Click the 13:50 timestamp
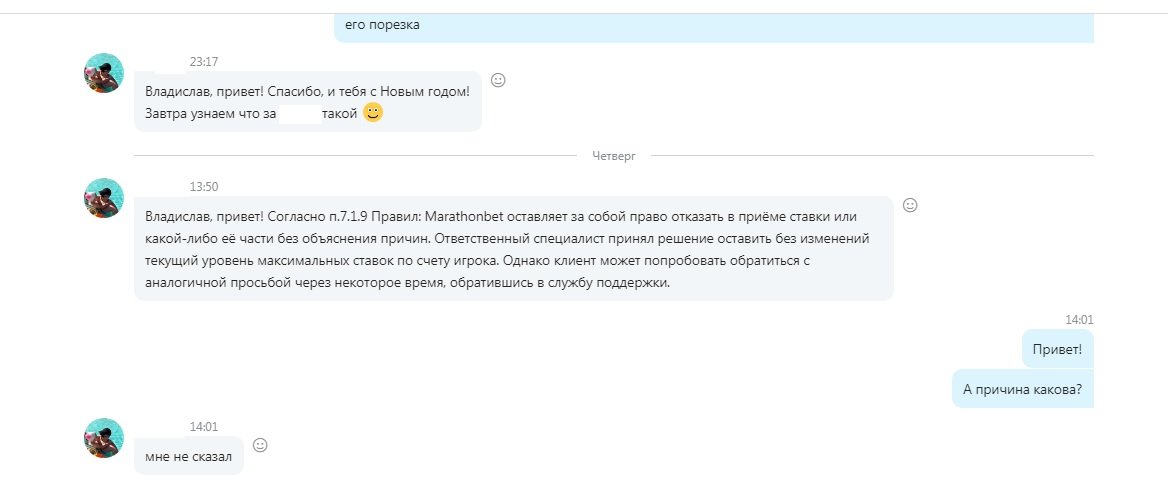Image resolution: width=1168 pixels, height=484 pixels. coord(204,187)
